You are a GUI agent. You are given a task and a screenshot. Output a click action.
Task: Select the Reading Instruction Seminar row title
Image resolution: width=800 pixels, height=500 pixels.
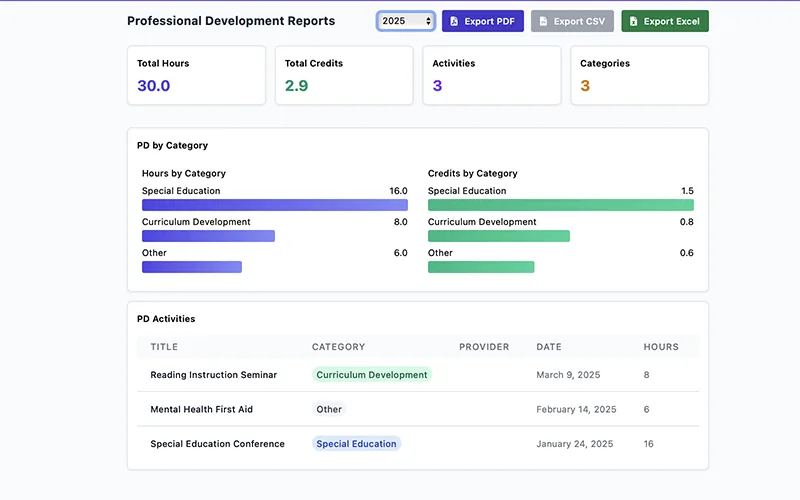213,375
